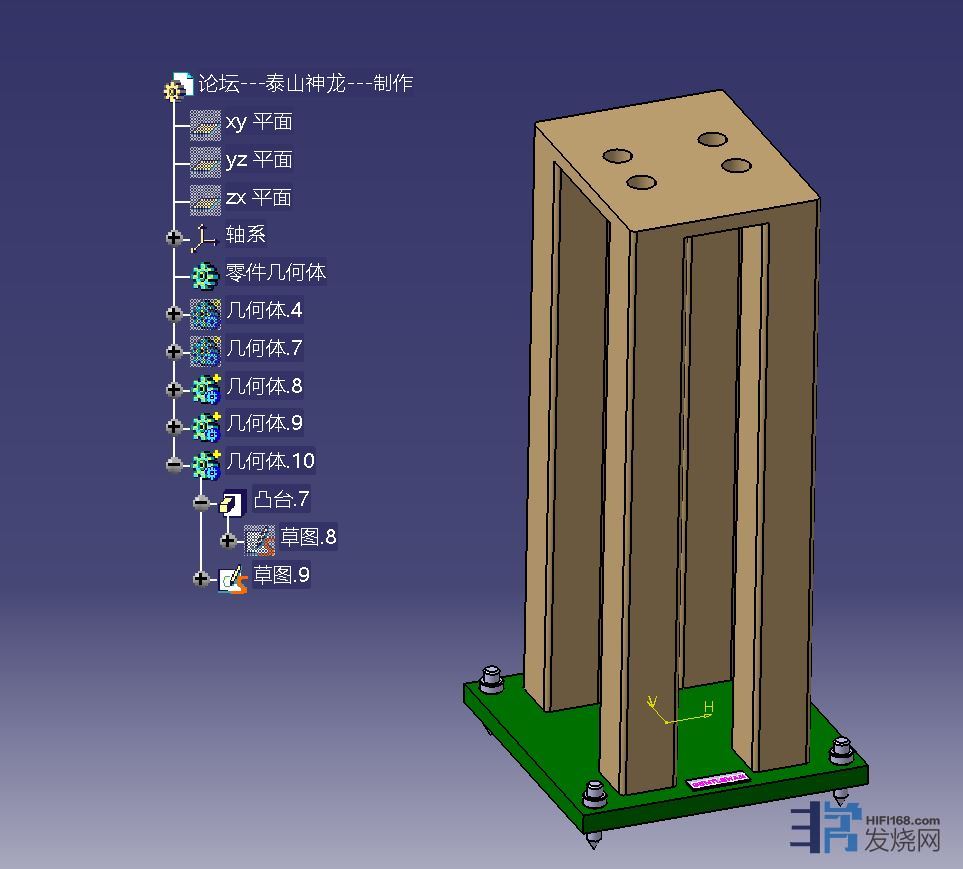The height and width of the screenshot is (869, 963).
Task: Click the pink label on green base plate
Action: pyautogui.click(x=719, y=778)
